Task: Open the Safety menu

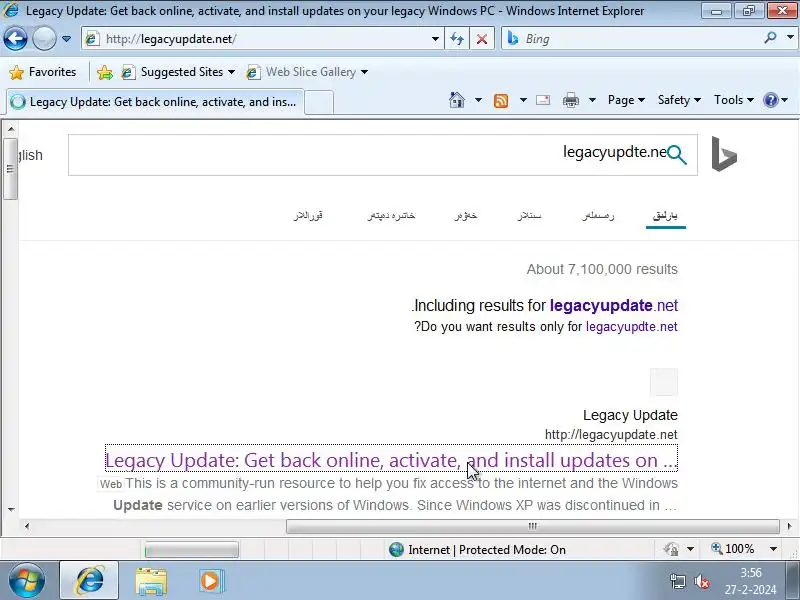Action: pyautogui.click(x=679, y=100)
